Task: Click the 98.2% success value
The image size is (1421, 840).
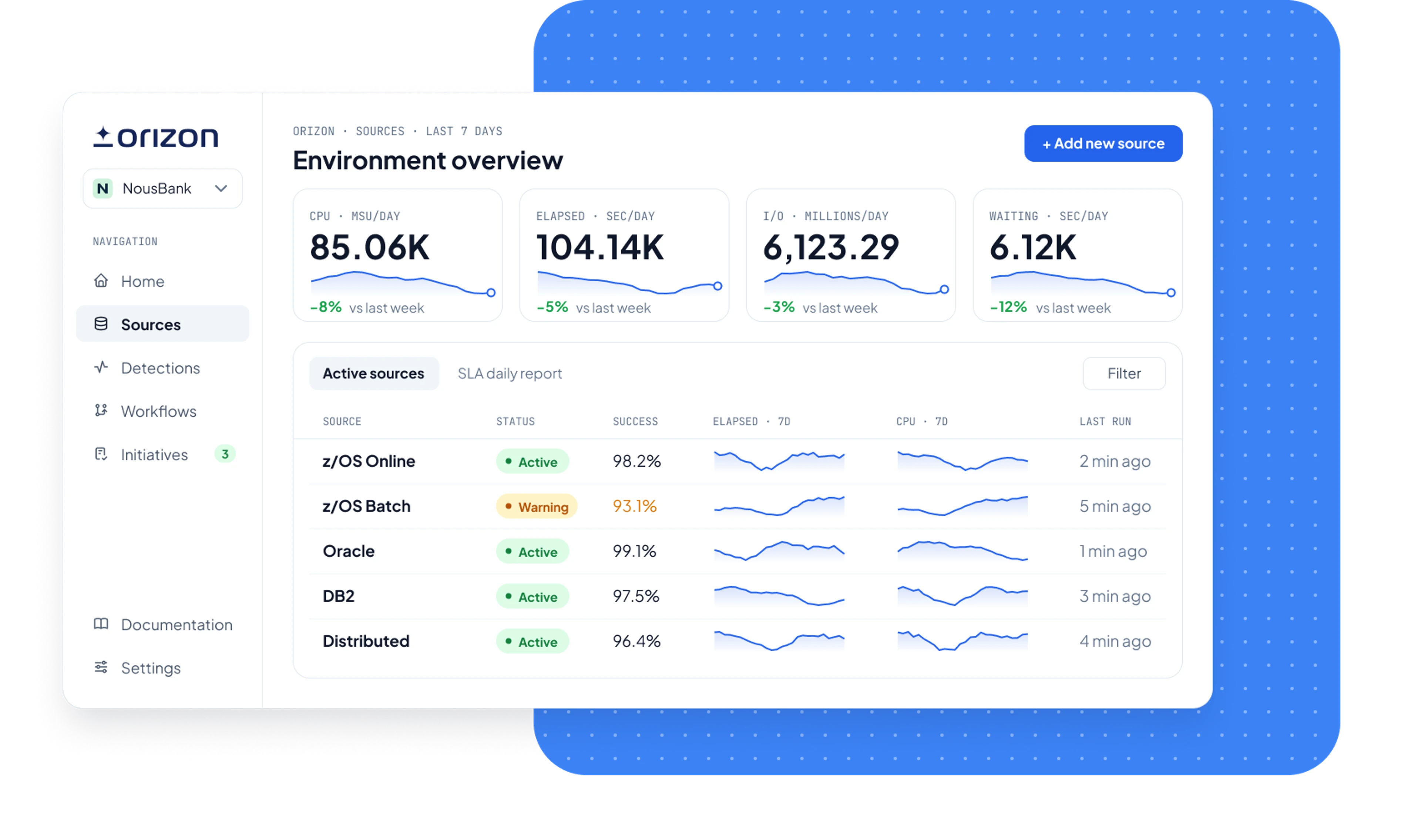Action: [x=636, y=461]
